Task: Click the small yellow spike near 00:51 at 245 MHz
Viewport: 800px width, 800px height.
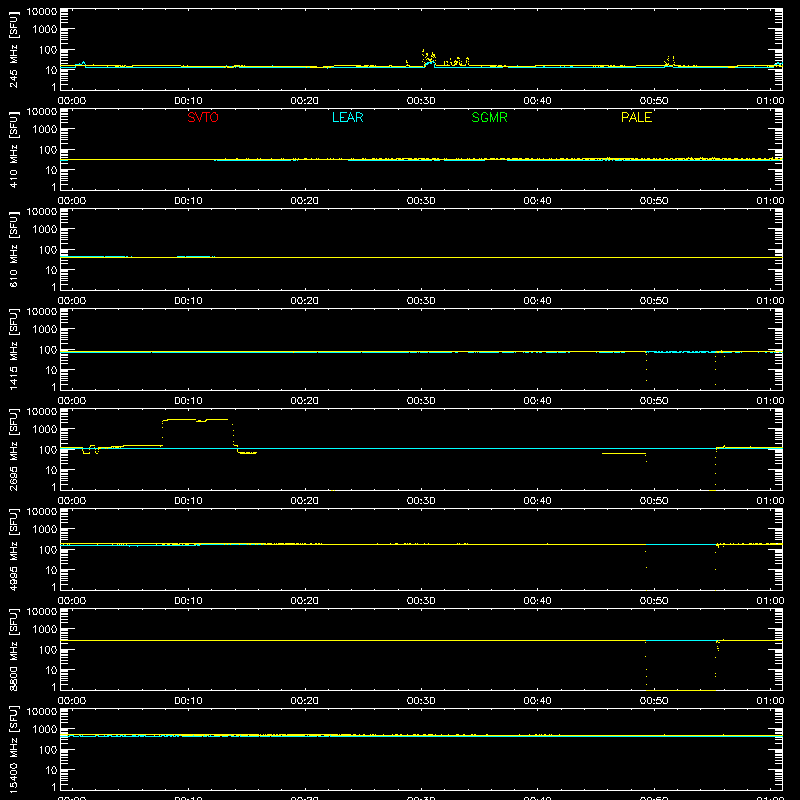Action: click(x=670, y=61)
